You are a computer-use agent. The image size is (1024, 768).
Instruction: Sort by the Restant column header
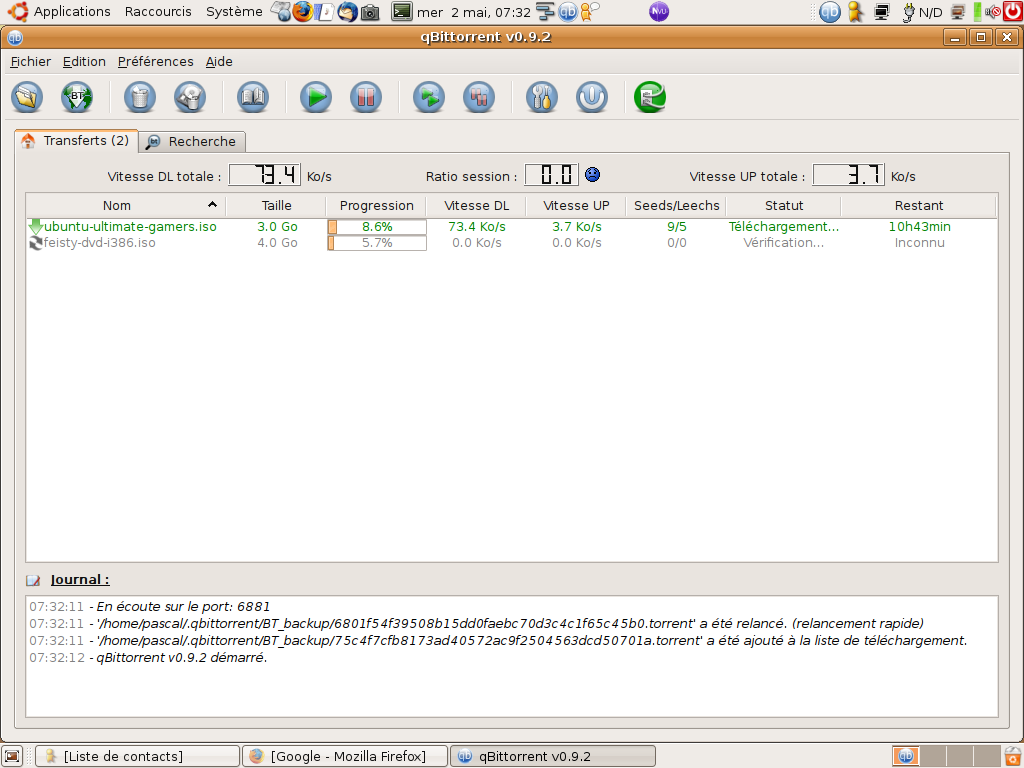tap(919, 206)
